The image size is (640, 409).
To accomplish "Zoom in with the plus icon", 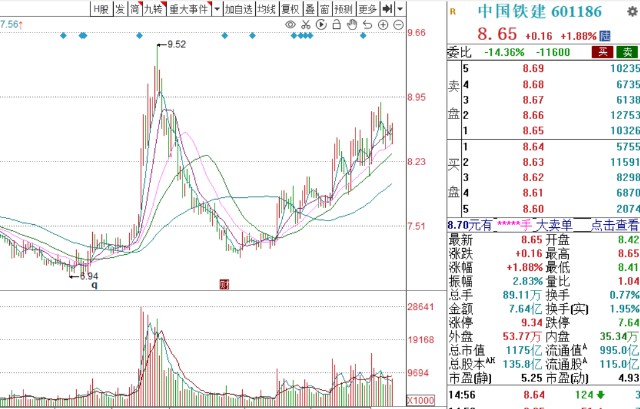I will [x=383, y=25].
